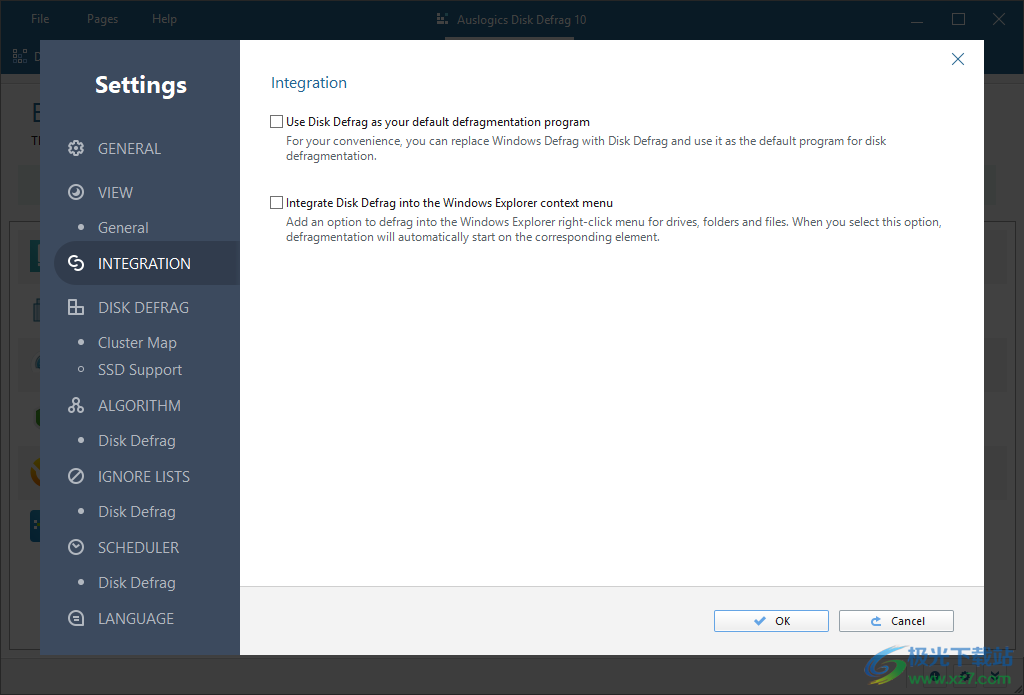Open IGNORE LISTS settings section
The width and height of the screenshot is (1024, 695).
(x=144, y=477)
